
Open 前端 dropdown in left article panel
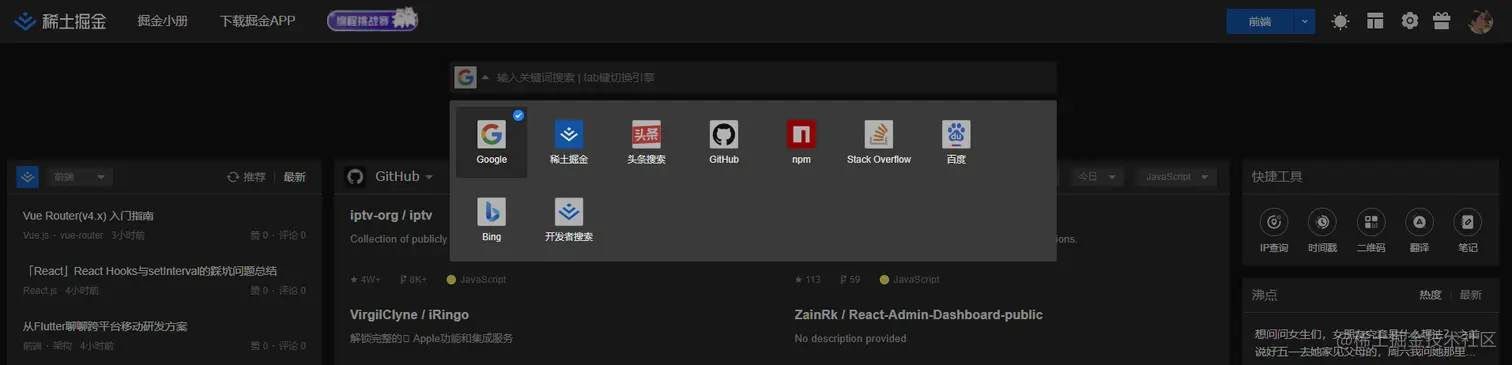pyautogui.click(x=79, y=177)
